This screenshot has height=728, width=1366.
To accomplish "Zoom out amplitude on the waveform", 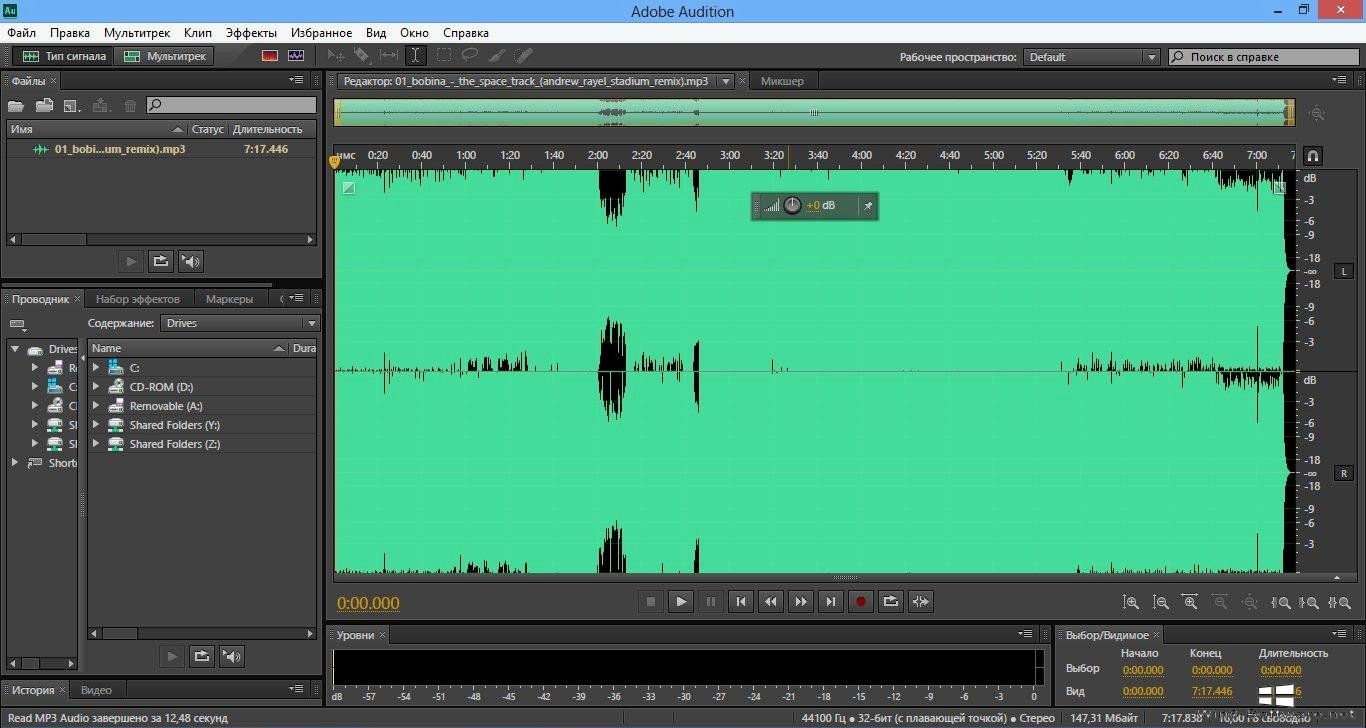I will (x=1161, y=603).
